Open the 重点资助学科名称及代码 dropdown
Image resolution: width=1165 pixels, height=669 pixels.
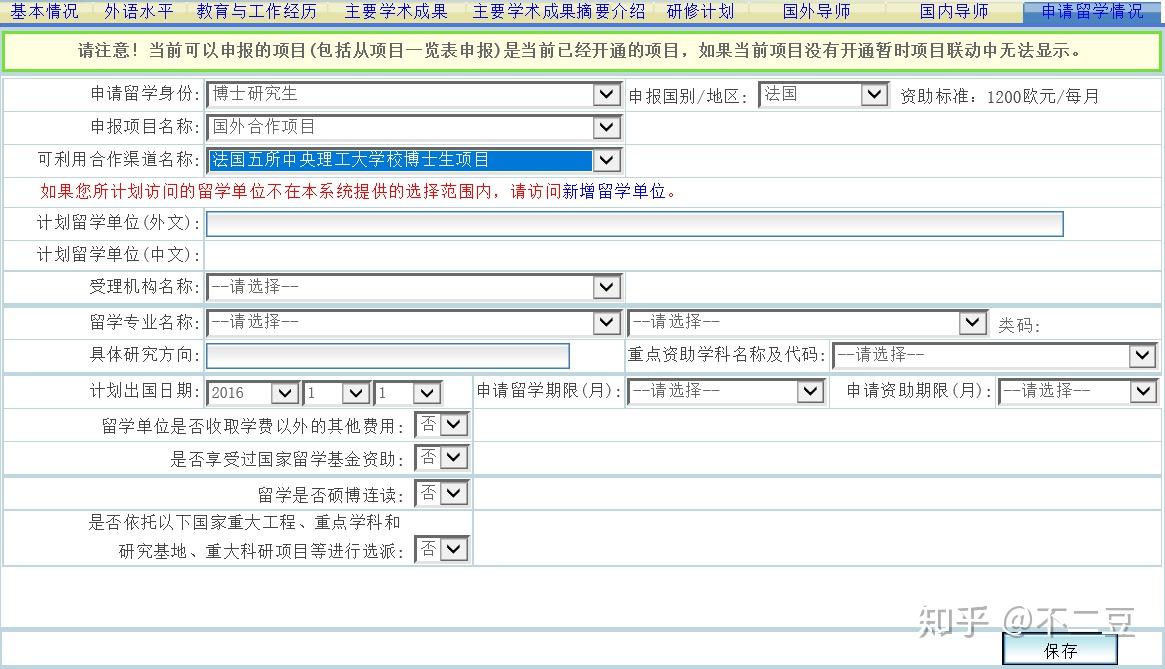pyautogui.click(x=1143, y=355)
